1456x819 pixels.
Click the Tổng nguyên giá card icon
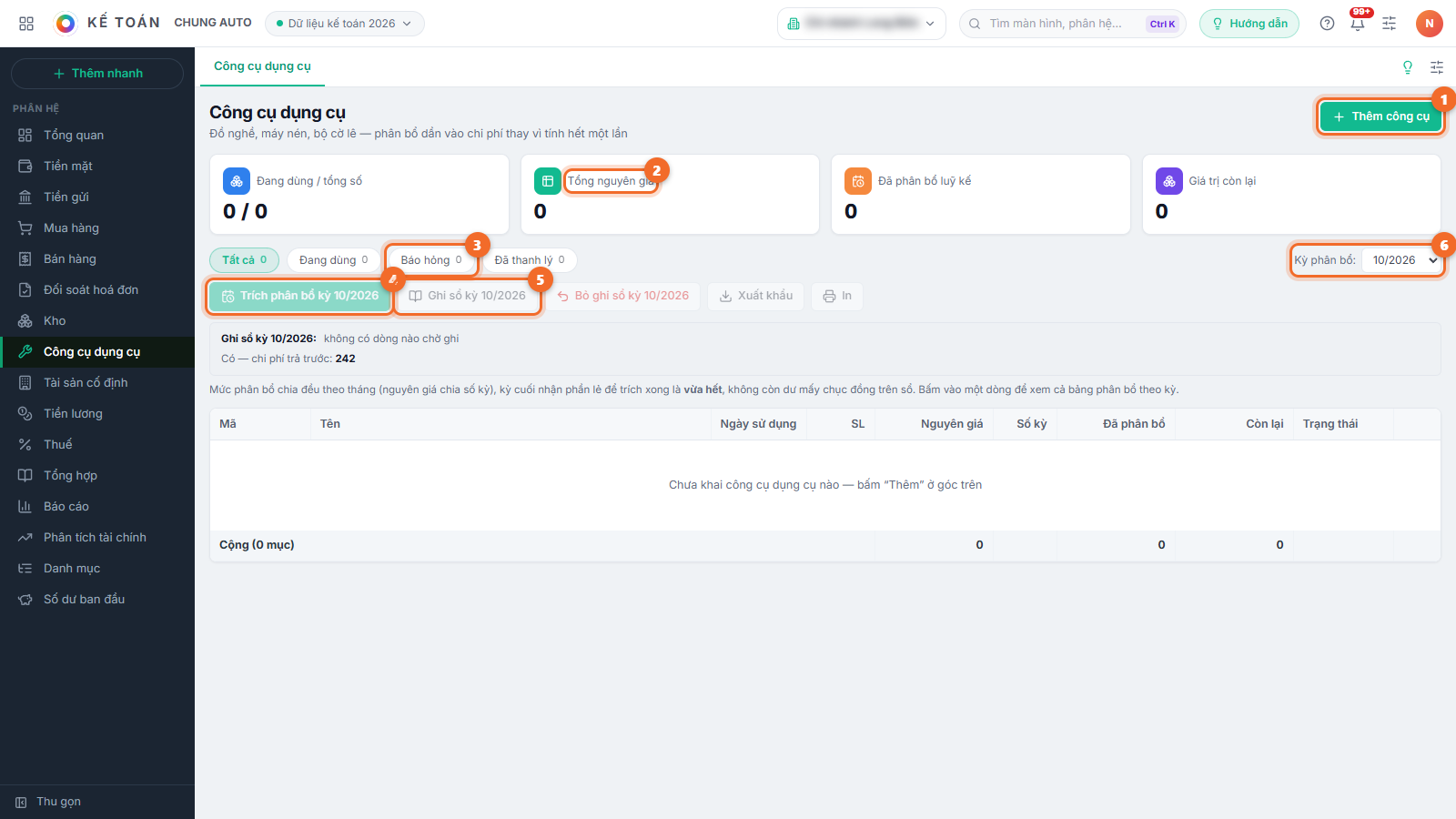(x=548, y=181)
